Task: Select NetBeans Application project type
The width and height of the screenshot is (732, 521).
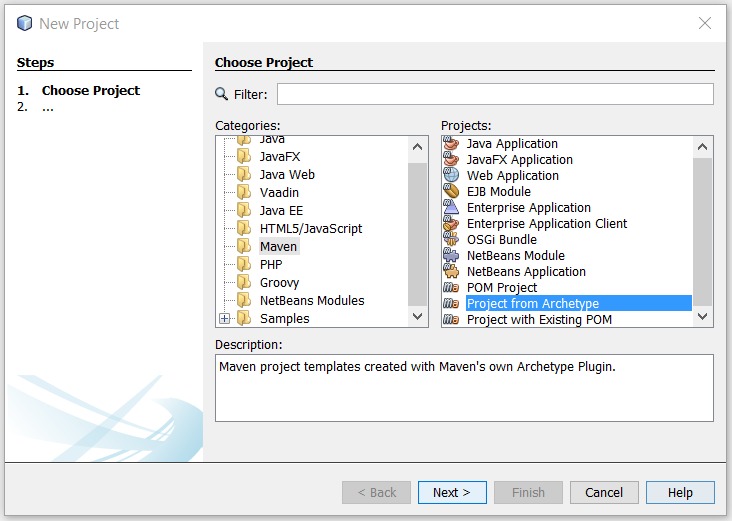Action: point(526,272)
